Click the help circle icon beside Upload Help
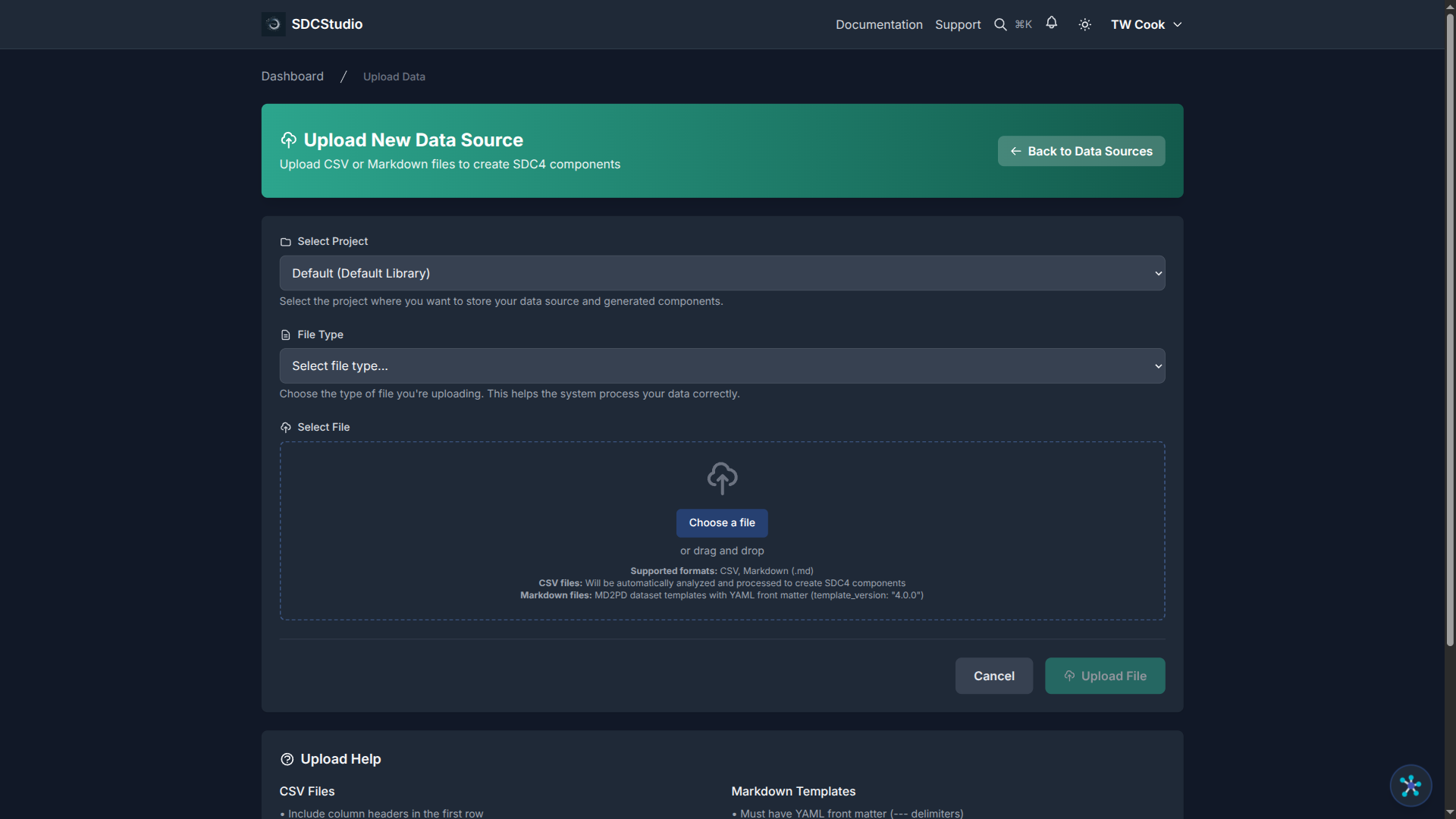The image size is (1456, 819). tap(287, 758)
